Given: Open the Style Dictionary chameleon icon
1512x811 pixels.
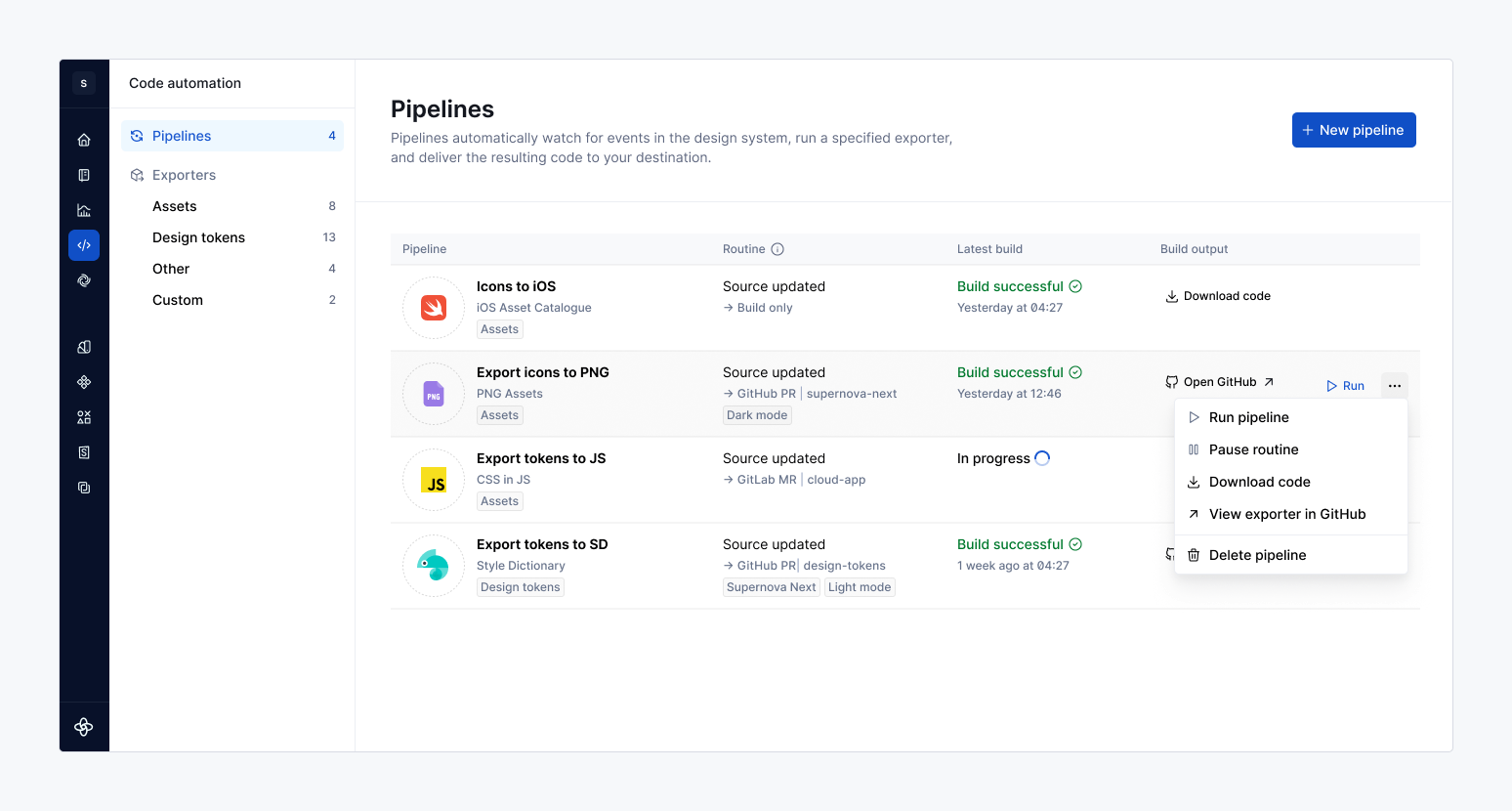Looking at the screenshot, I should coord(433,566).
